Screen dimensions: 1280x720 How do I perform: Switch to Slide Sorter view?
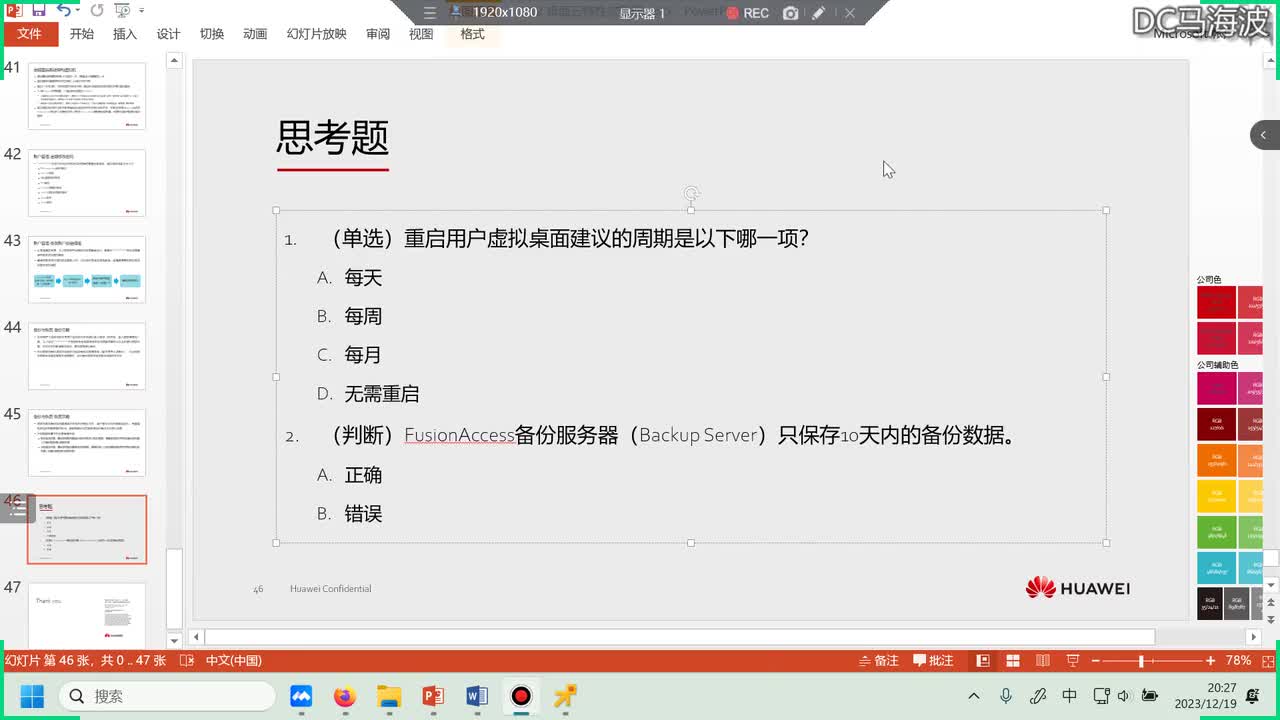(x=1013, y=661)
